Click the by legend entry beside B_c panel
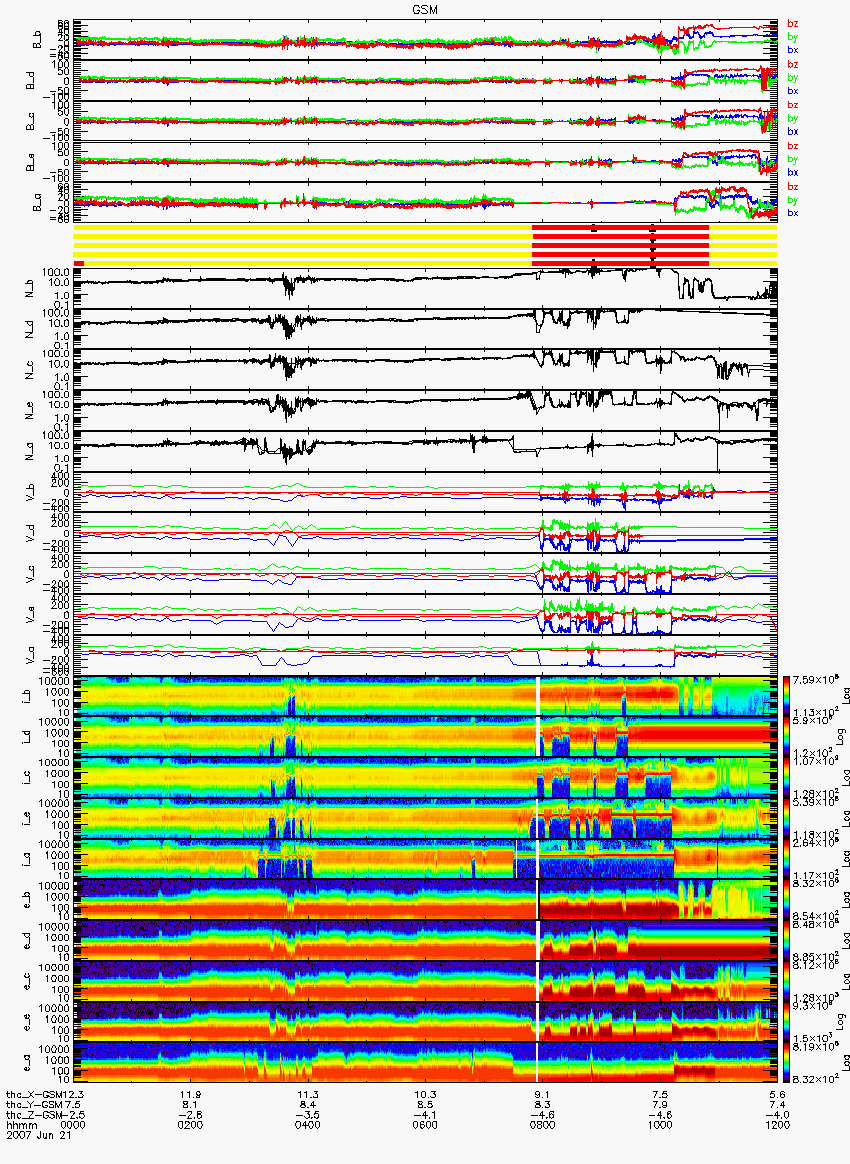 tap(793, 119)
